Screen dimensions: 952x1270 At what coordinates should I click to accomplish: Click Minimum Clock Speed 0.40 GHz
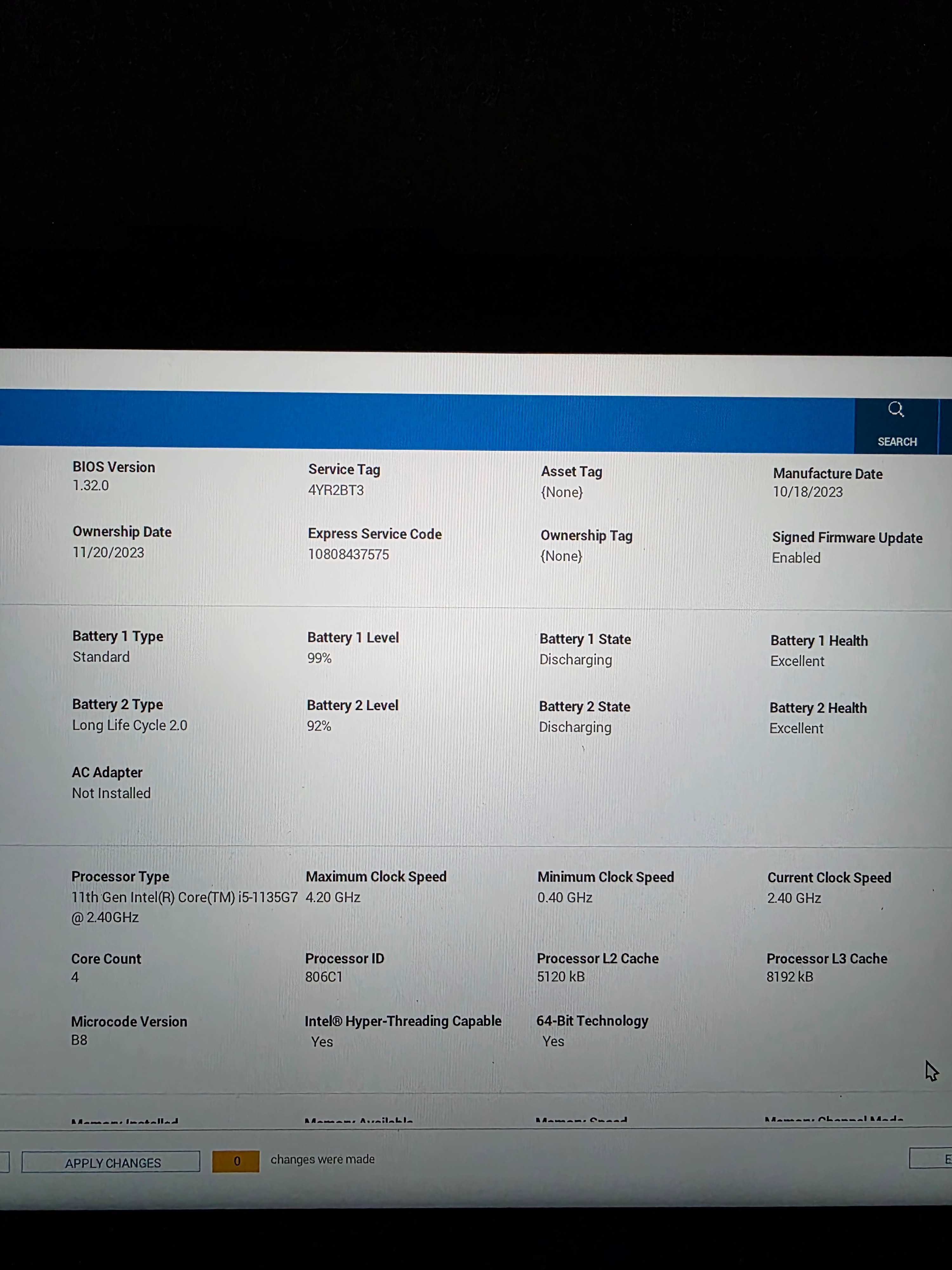(565, 898)
